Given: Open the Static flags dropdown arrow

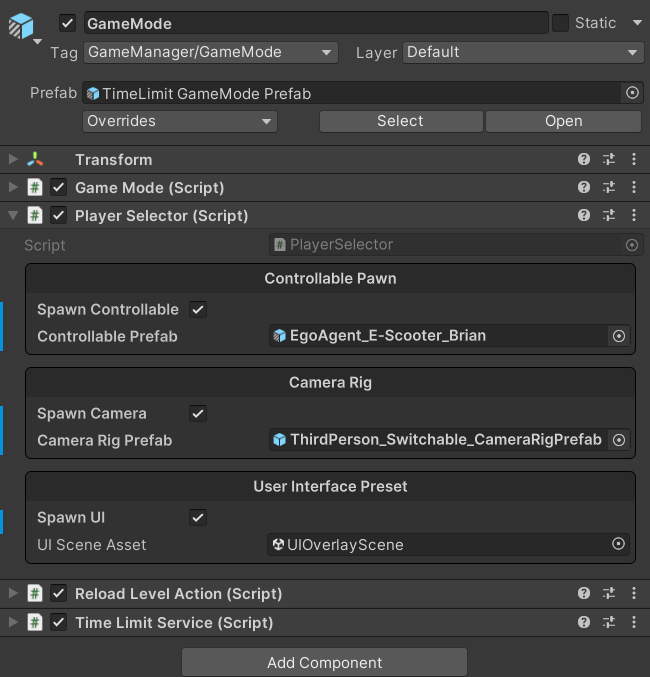Looking at the screenshot, I should [637, 22].
